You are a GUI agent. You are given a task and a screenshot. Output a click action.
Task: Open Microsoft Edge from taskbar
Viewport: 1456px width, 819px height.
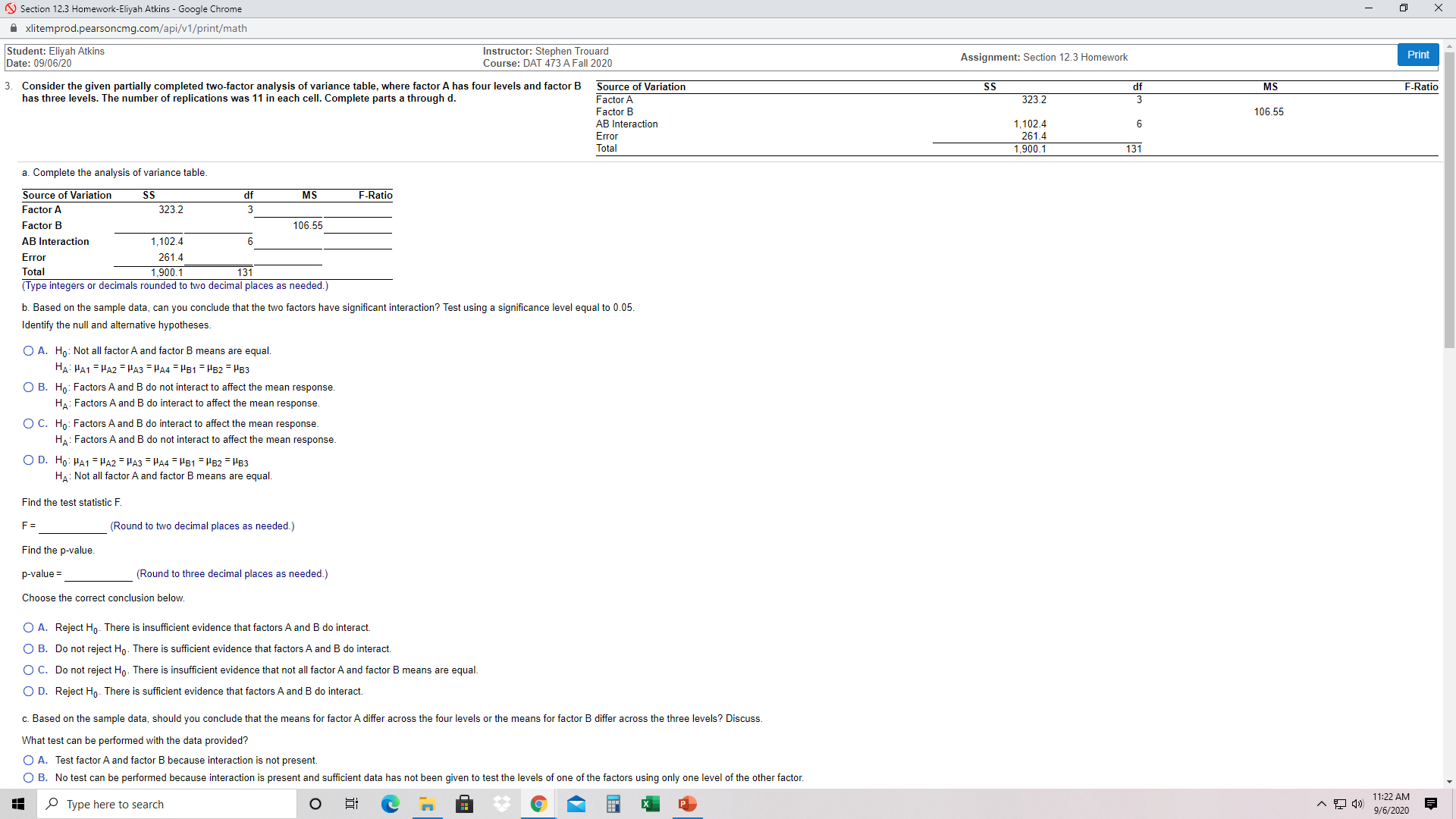(x=390, y=804)
